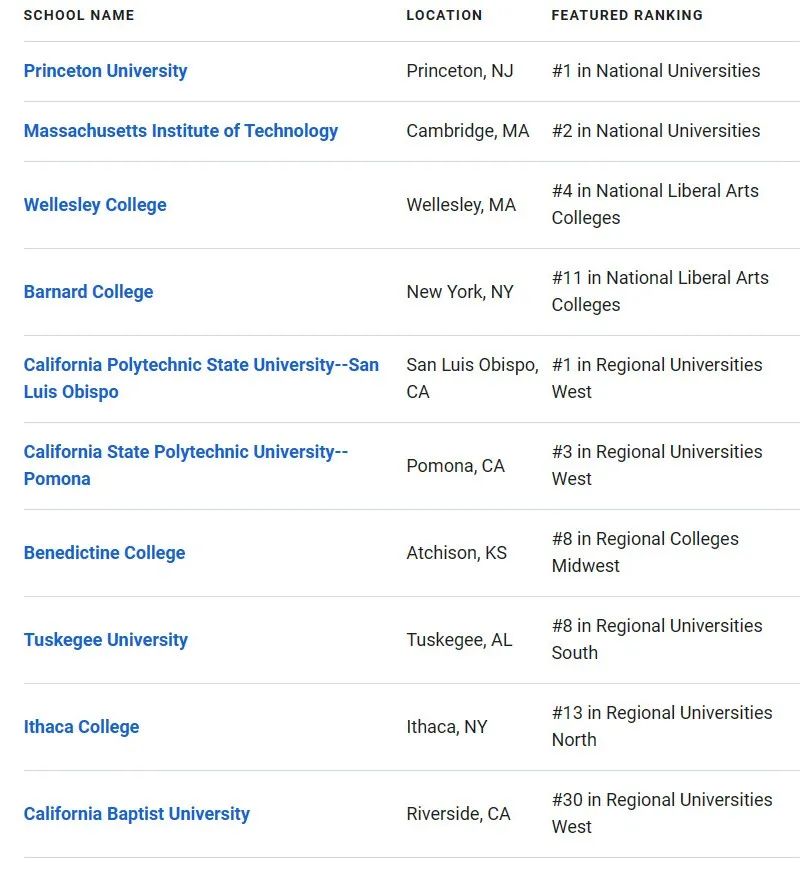Select the Cambridge, MA location cell
812x873 pixels.
pyautogui.click(x=468, y=131)
